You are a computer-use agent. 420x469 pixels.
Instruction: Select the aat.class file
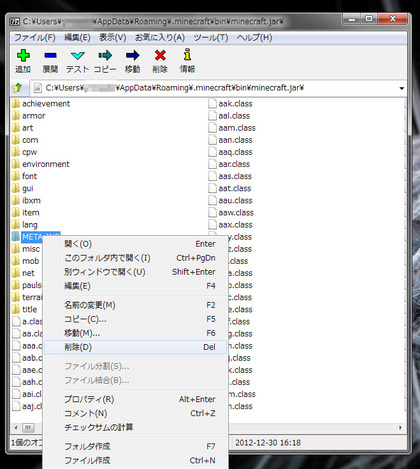(230, 188)
